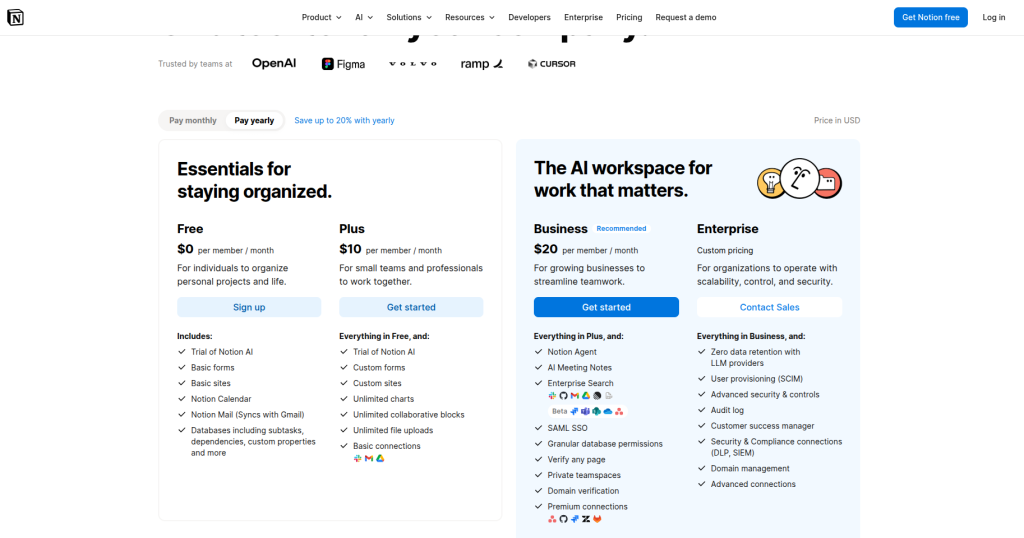The height and width of the screenshot is (538, 1024).
Task: Click 'User provisioning (SCIM)' text
Action: pyautogui.click(x=757, y=379)
